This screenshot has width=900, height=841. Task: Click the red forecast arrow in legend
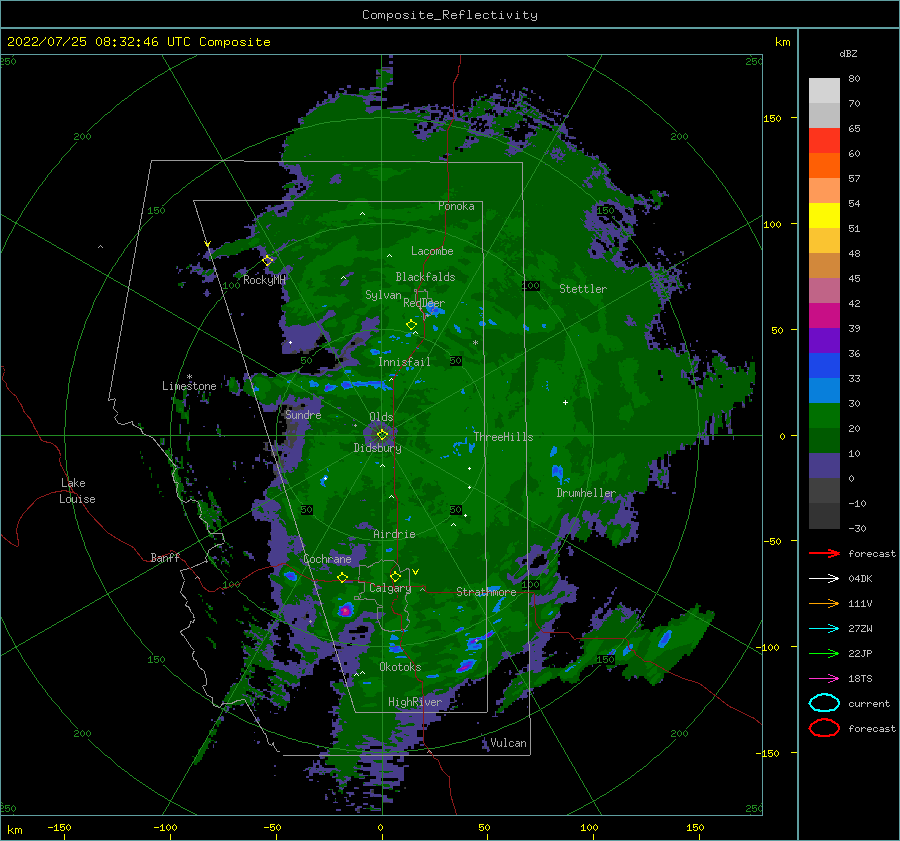coord(824,553)
